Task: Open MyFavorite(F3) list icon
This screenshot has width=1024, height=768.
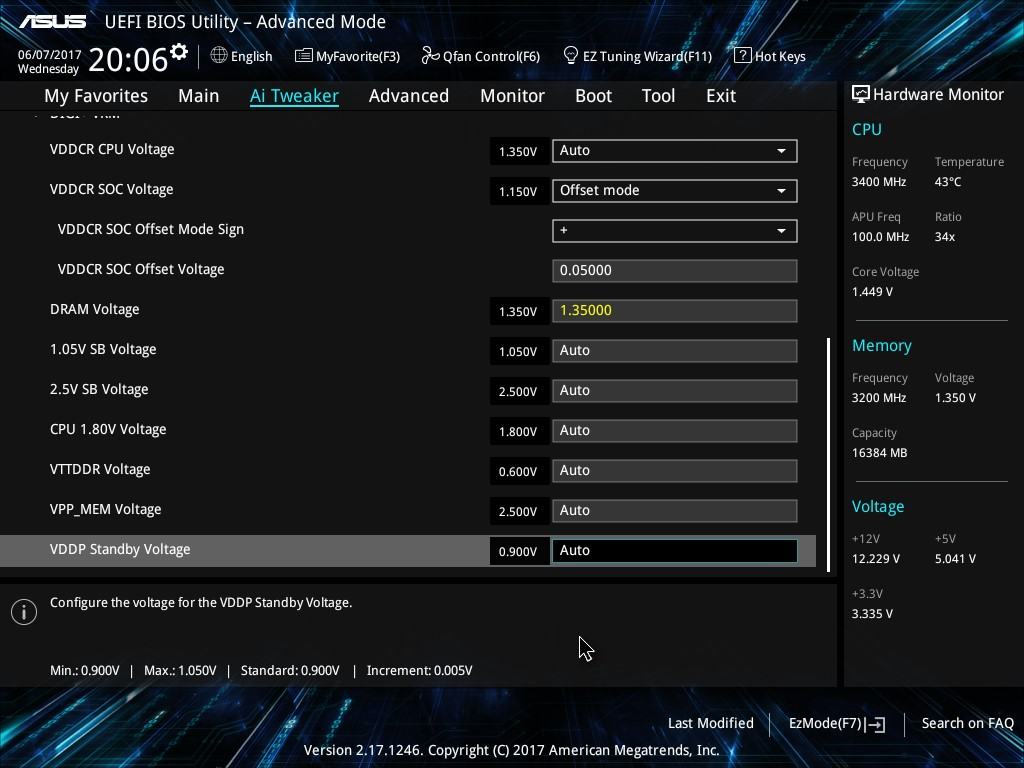Action: pos(303,56)
